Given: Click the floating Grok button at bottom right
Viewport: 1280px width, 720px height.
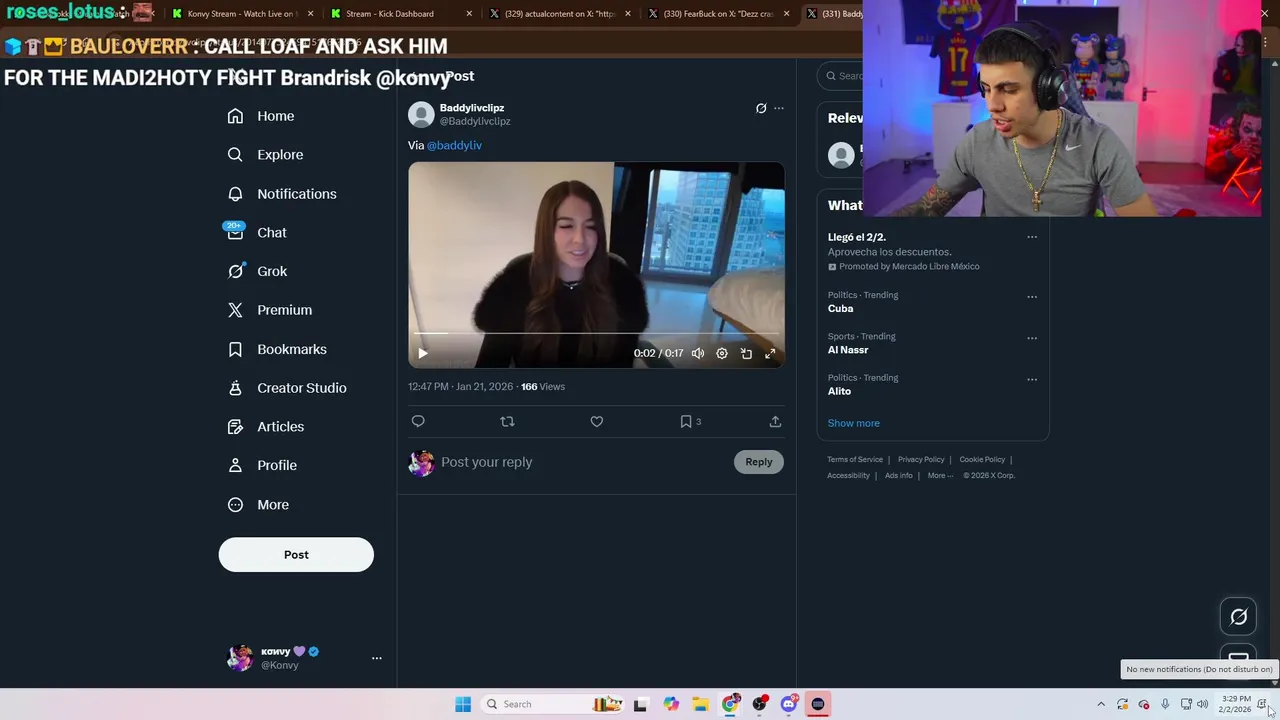Looking at the screenshot, I should 1238,617.
